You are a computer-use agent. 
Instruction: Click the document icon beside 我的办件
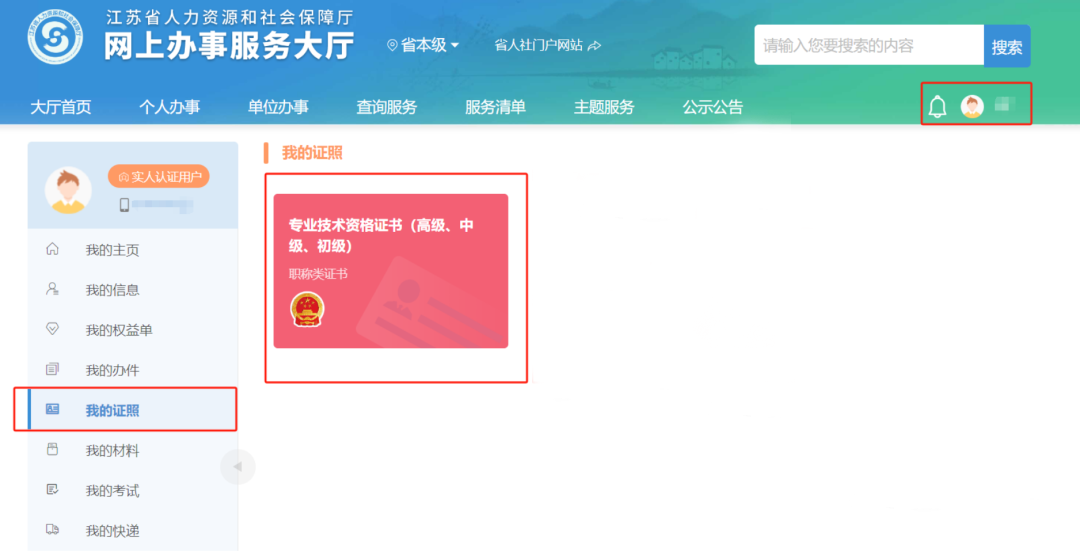coord(52,369)
